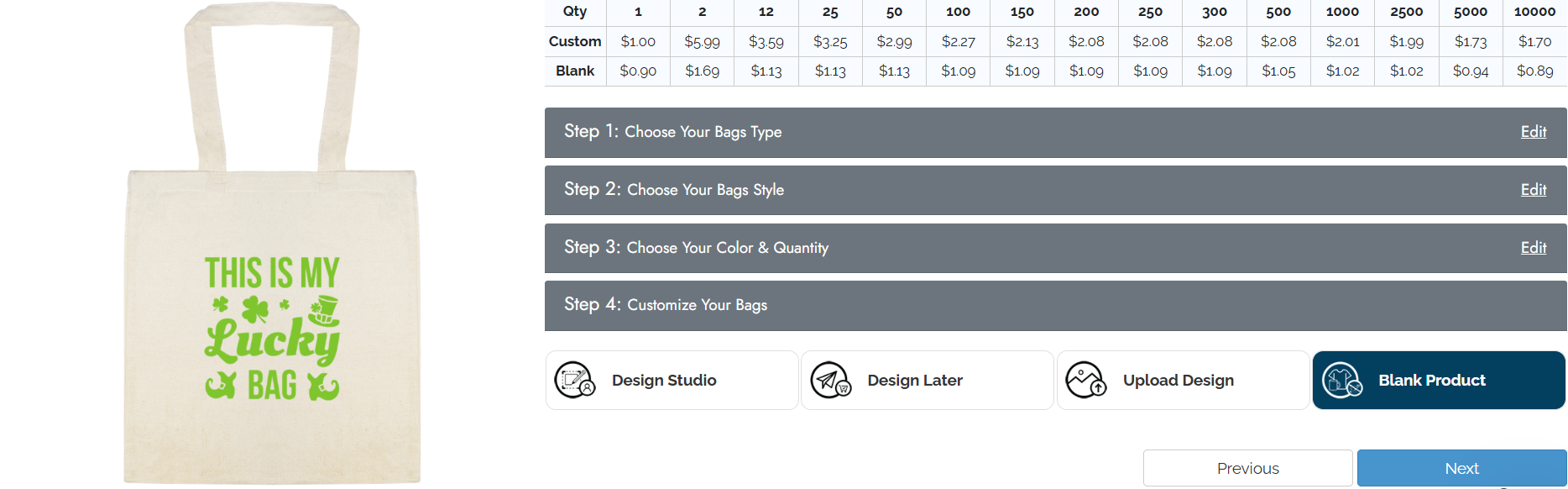
Task: Click the Blank Product shirt icon
Action: [x=1341, y=381]
